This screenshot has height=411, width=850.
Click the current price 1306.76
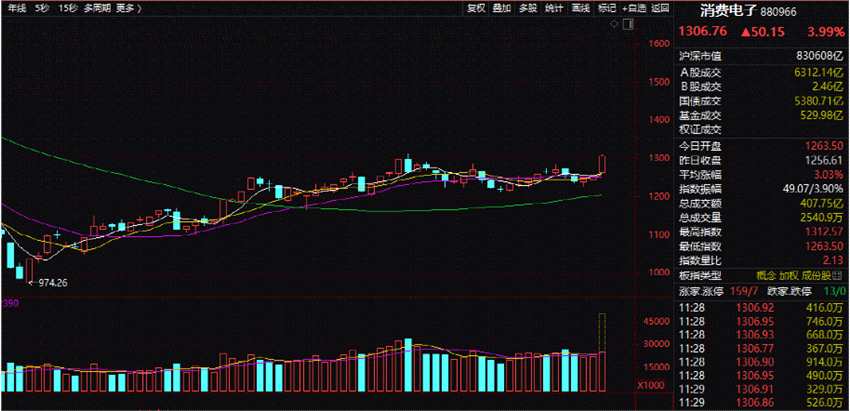point(703,32)
